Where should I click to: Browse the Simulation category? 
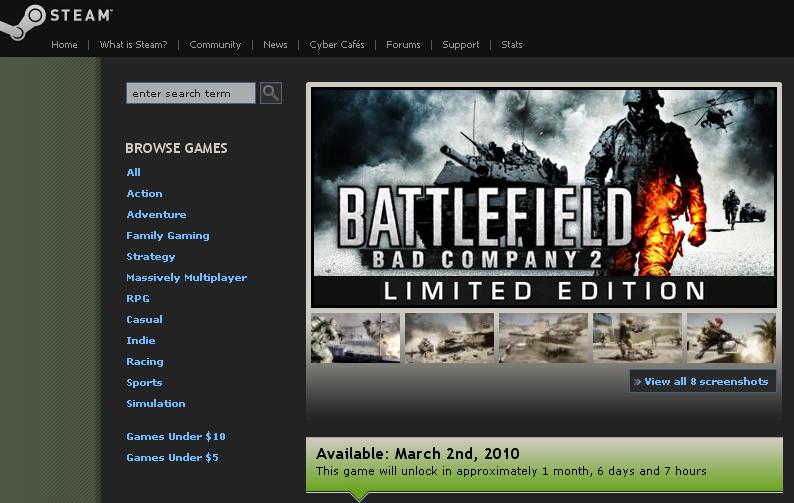156,404
